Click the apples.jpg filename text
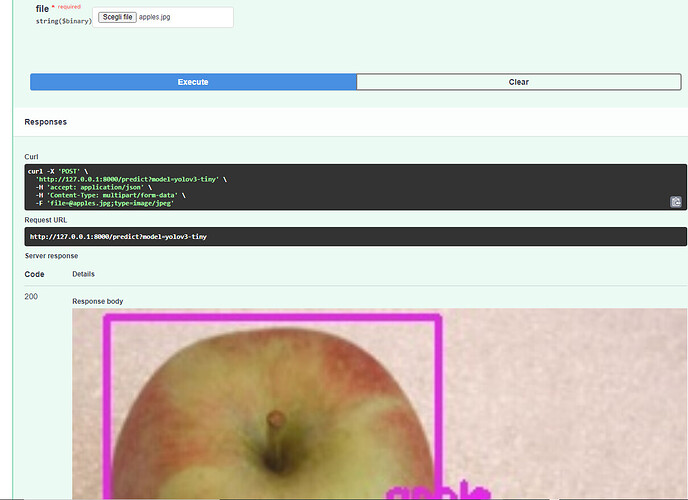 pos(154,17)
